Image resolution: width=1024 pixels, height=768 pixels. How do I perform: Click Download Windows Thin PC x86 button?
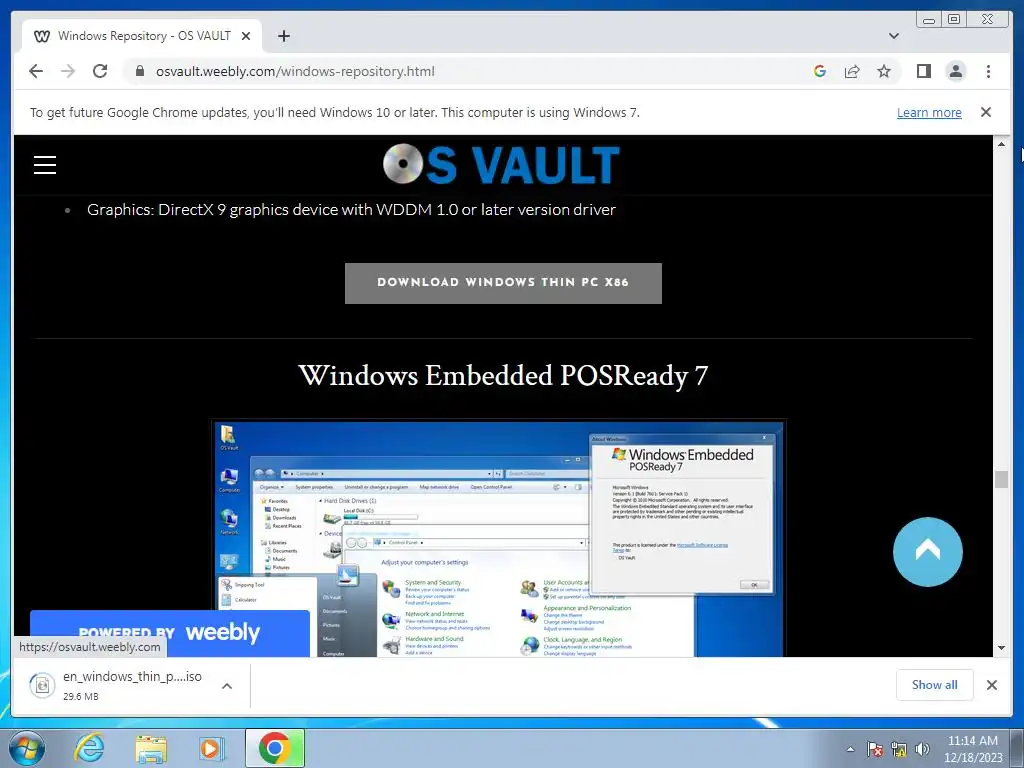(x=503, y=283)
